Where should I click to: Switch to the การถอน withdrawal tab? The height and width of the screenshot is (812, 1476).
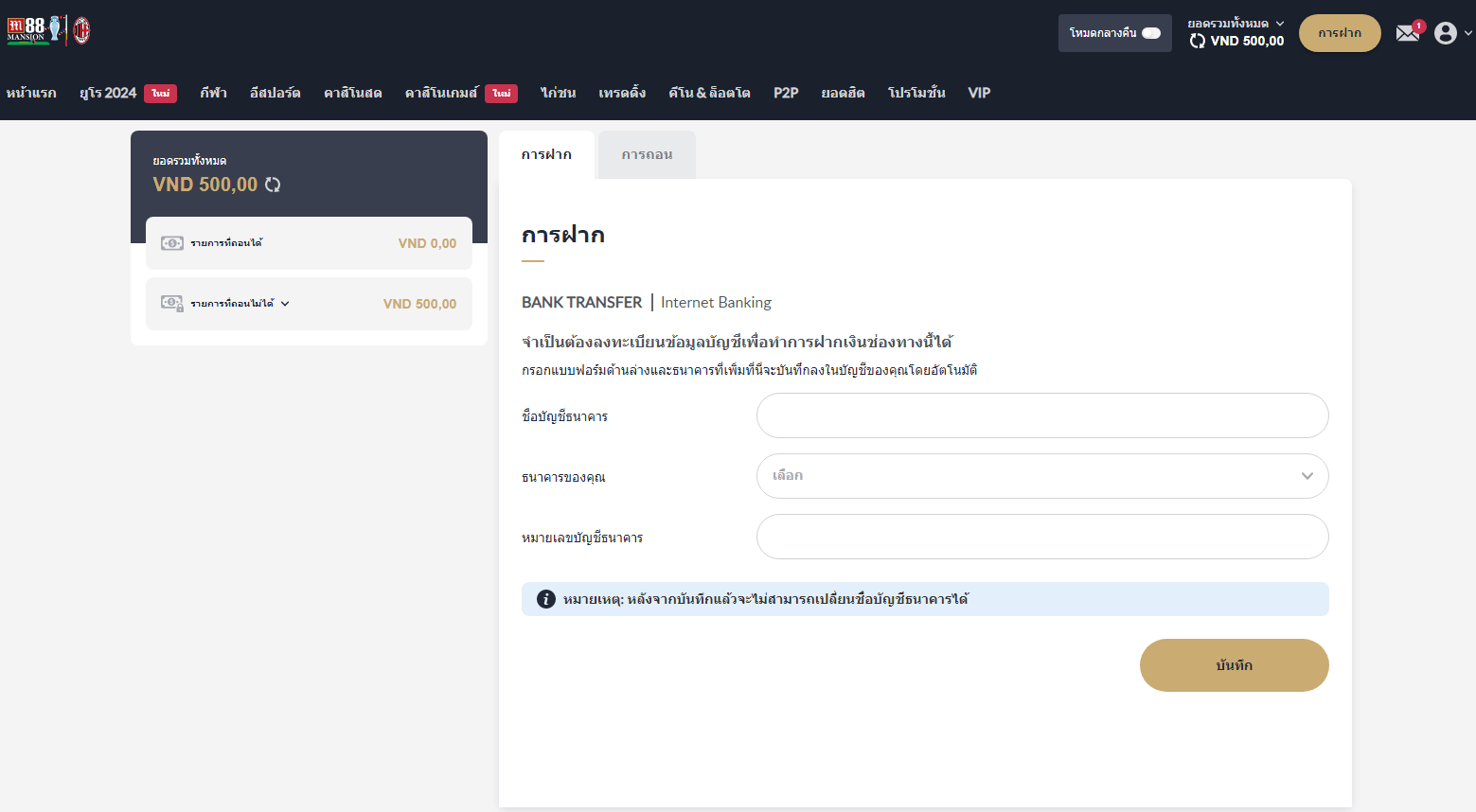coord(647,154)
